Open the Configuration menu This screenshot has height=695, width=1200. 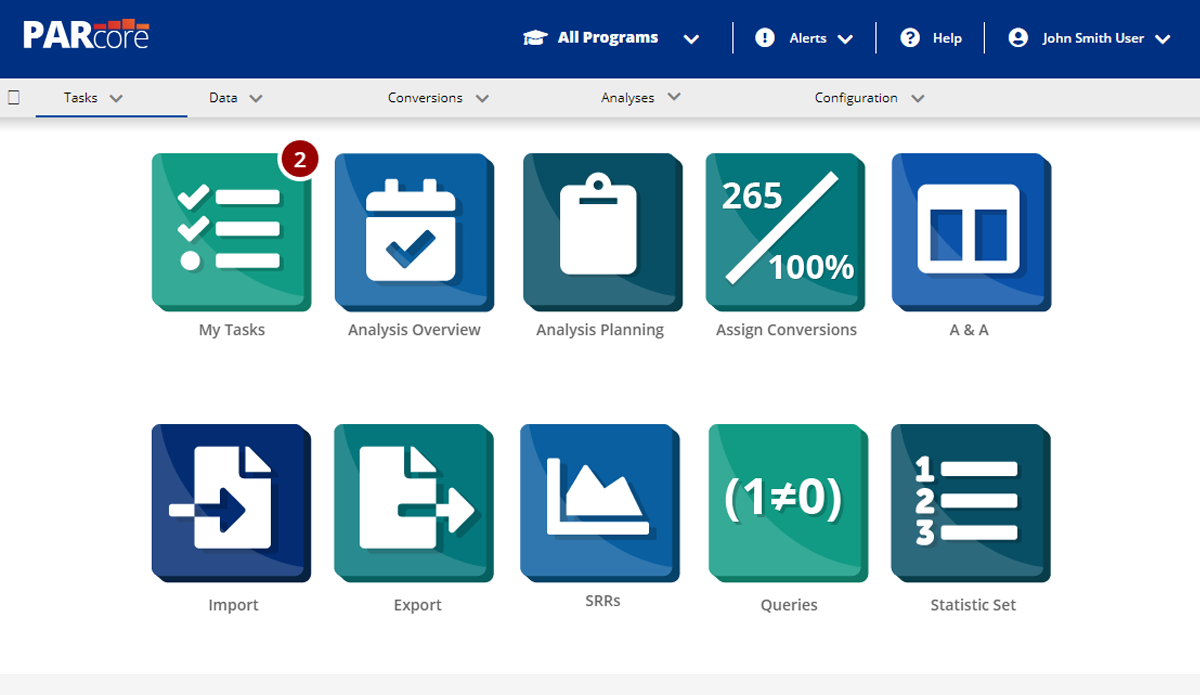868,98
